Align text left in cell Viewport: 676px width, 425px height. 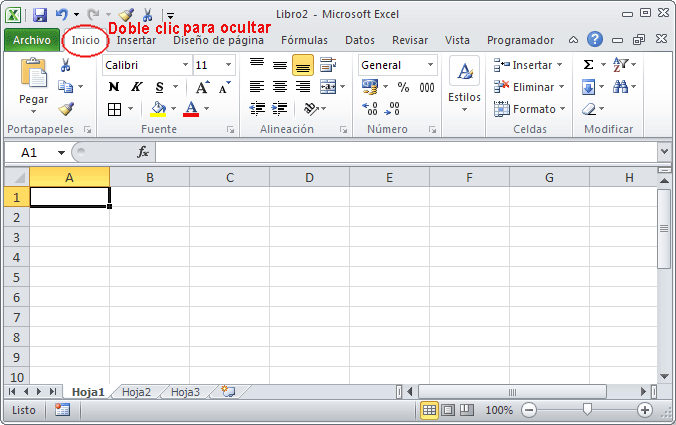click(x=257, y=87)
